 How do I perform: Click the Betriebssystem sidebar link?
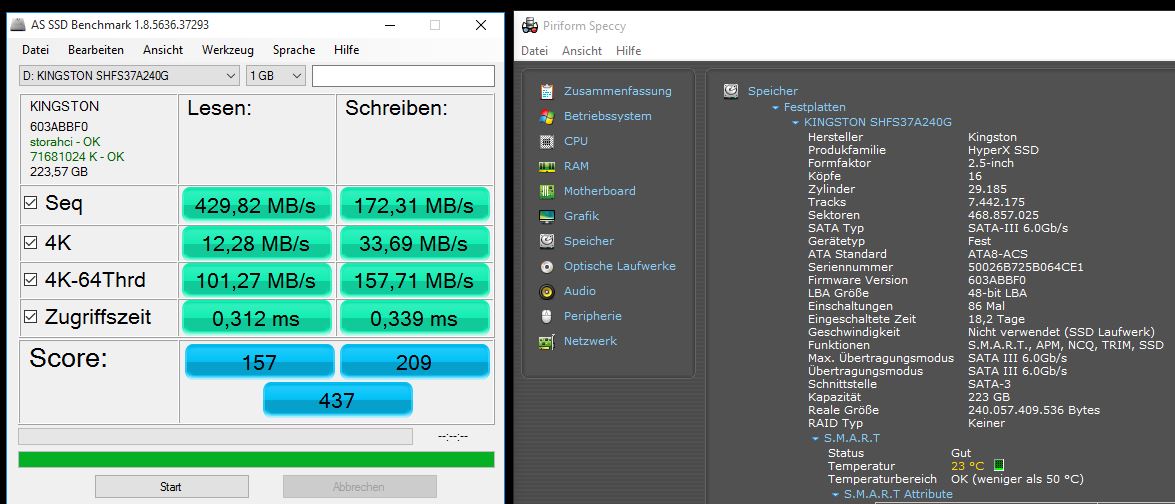608,116
